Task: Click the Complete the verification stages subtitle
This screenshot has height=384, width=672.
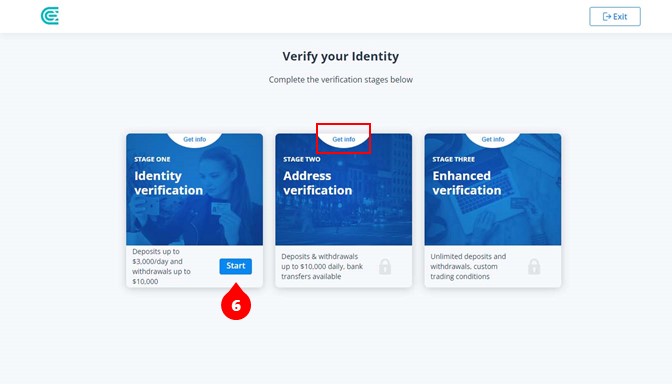Action: click(341, 80)
